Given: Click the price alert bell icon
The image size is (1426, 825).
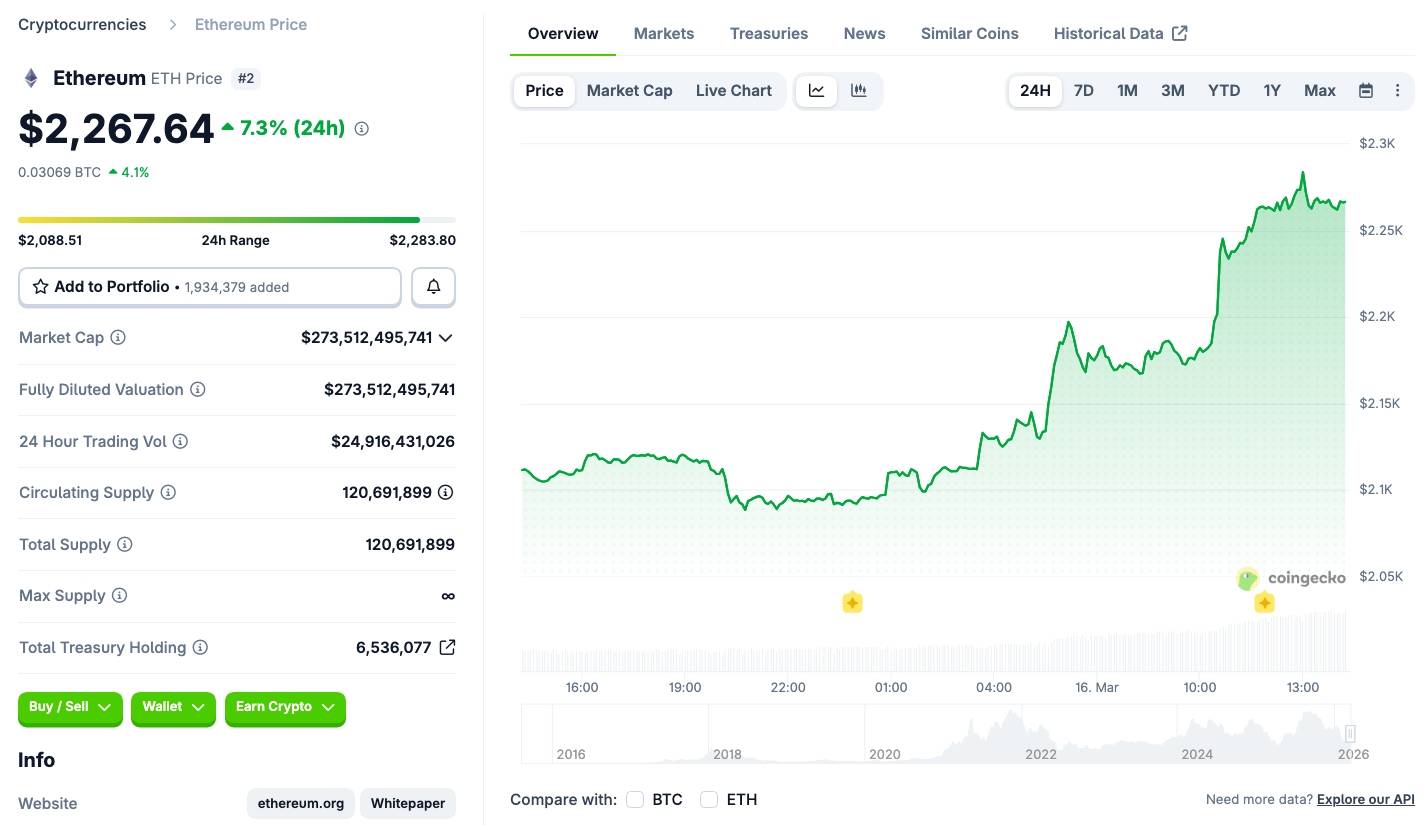Looking at the screenshot, I should (433, 287).
